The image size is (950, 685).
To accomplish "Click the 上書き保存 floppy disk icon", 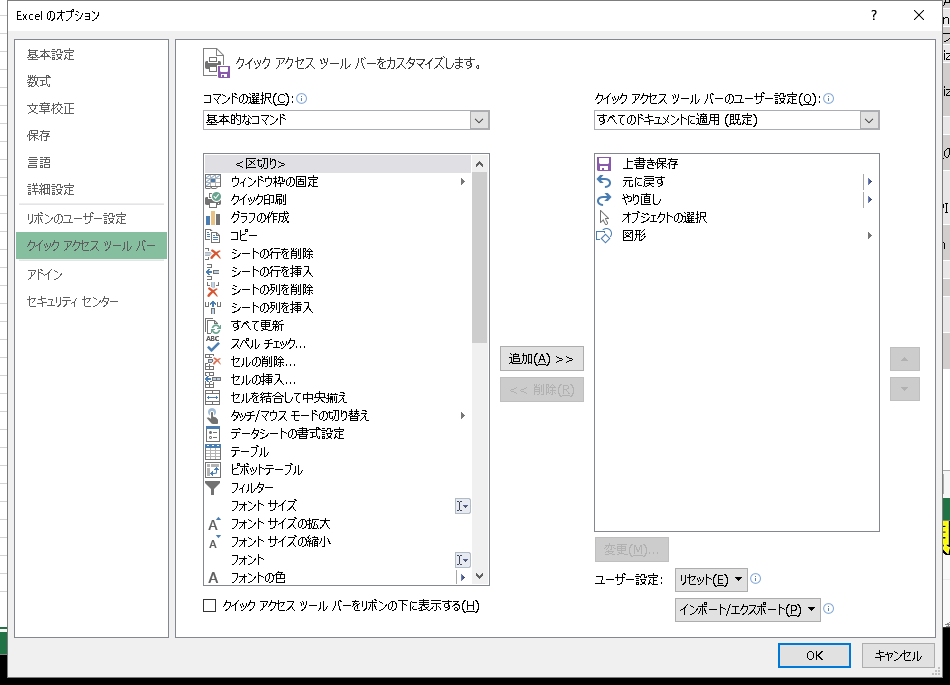I will (604, 164).
